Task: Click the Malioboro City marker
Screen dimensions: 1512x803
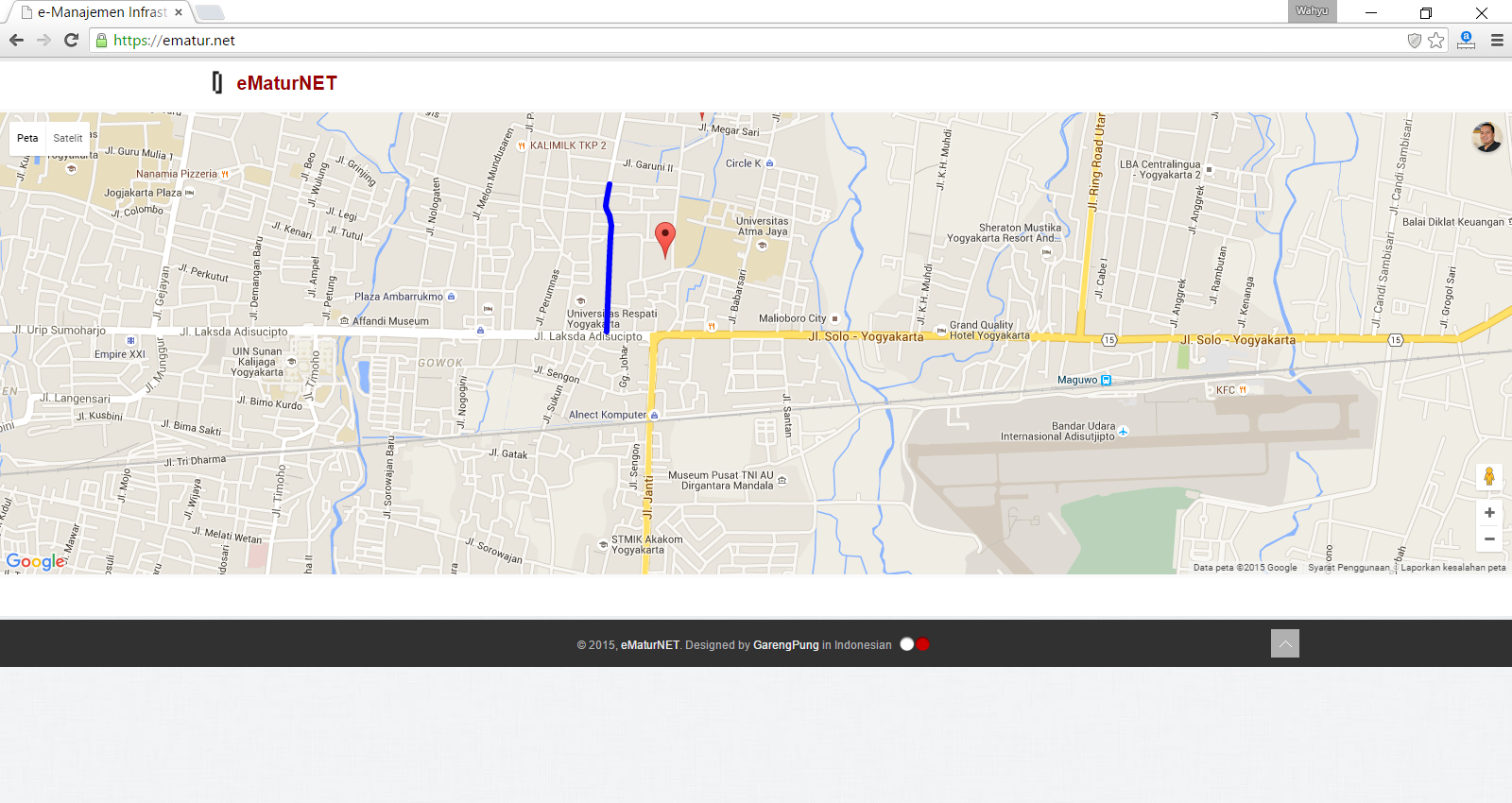Action: (x=834, y=318)
